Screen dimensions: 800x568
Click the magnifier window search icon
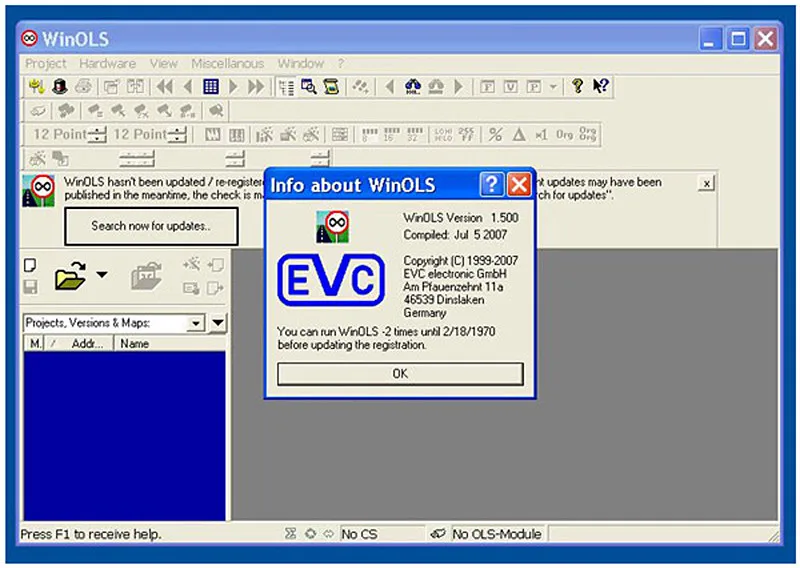pos(309,87)
